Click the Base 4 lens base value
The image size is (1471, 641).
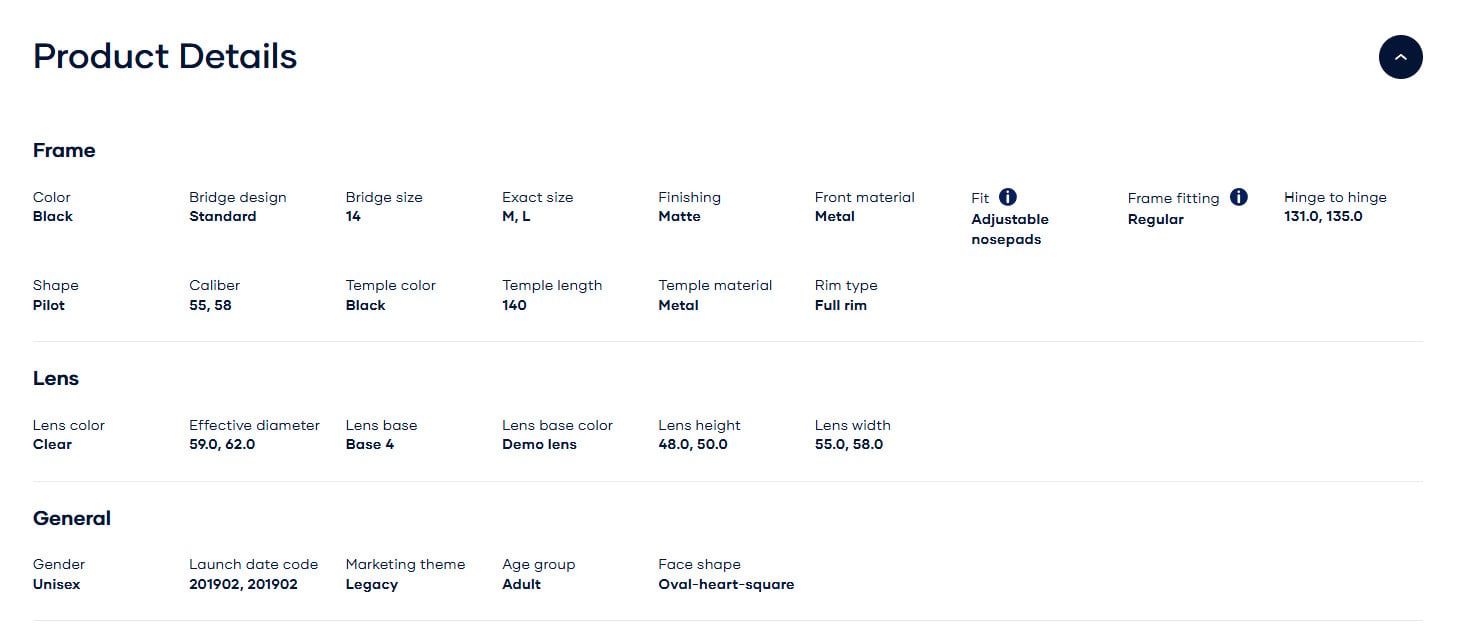click(x=370, y=444)
